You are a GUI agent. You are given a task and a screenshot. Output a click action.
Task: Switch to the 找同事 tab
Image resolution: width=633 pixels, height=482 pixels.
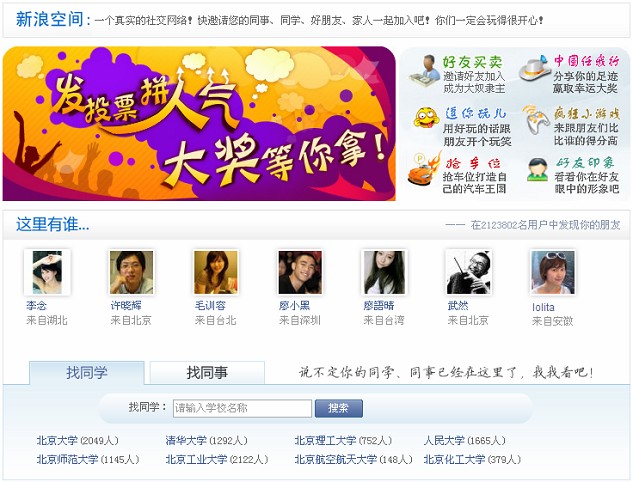pos(207,372)
